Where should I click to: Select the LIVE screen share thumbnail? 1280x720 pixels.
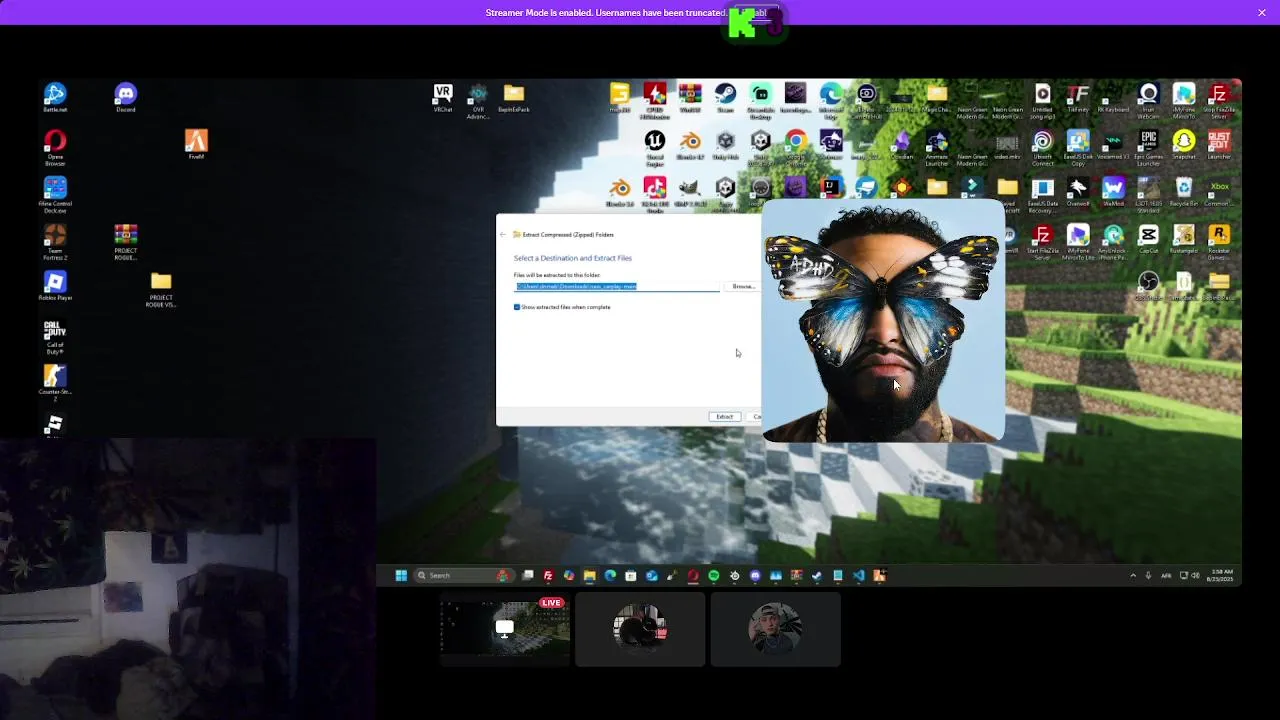pyautogui.click(x=505, y=629)
